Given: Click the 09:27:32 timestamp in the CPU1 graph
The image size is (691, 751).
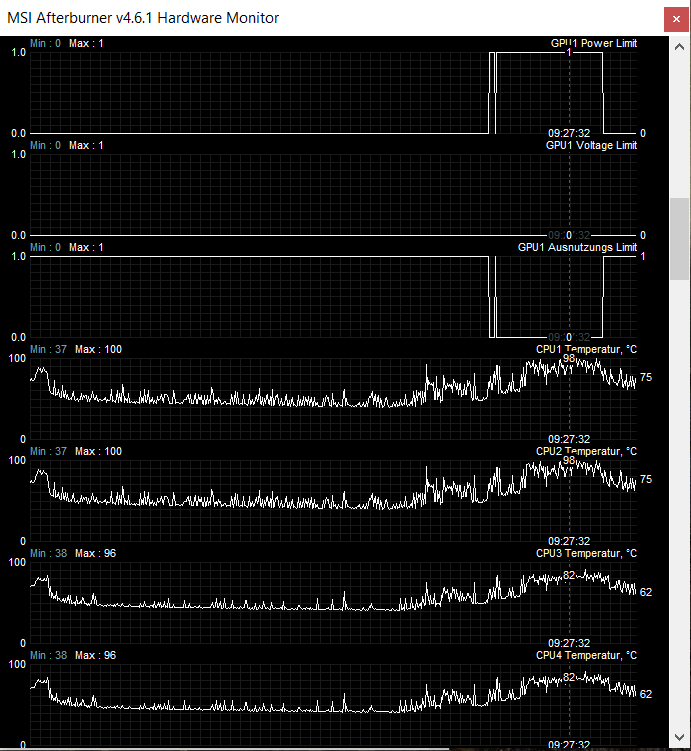Looking at the screenshot, I should click(x=569, y=439).
